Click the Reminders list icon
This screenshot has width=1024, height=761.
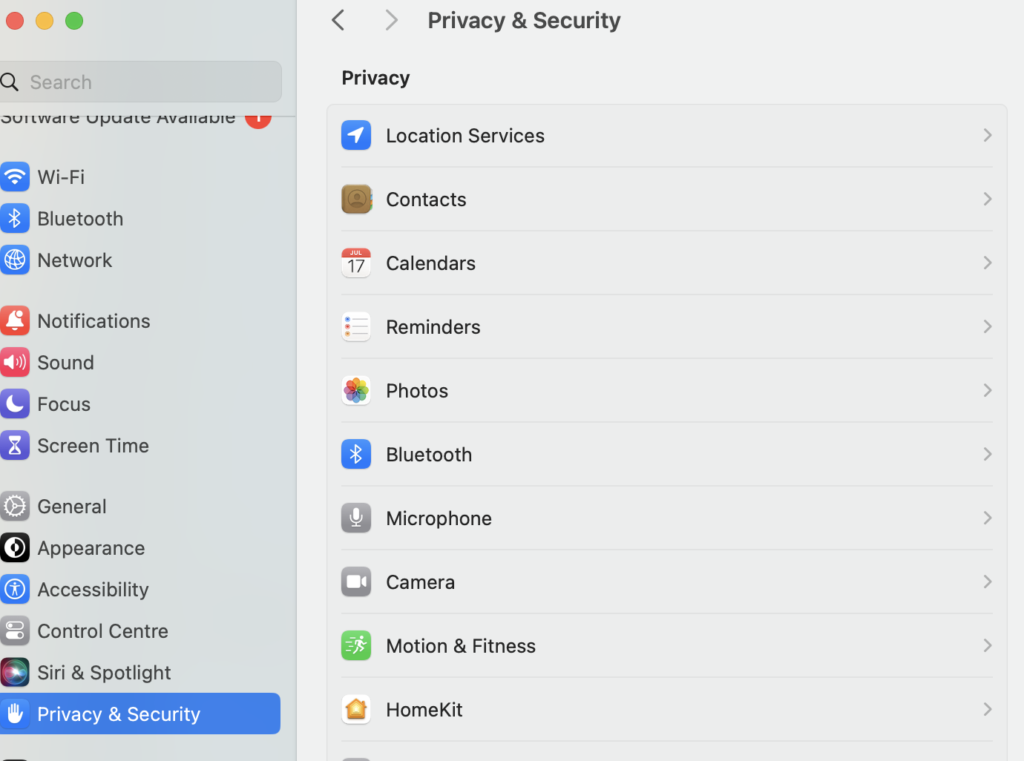pos(356,327)
